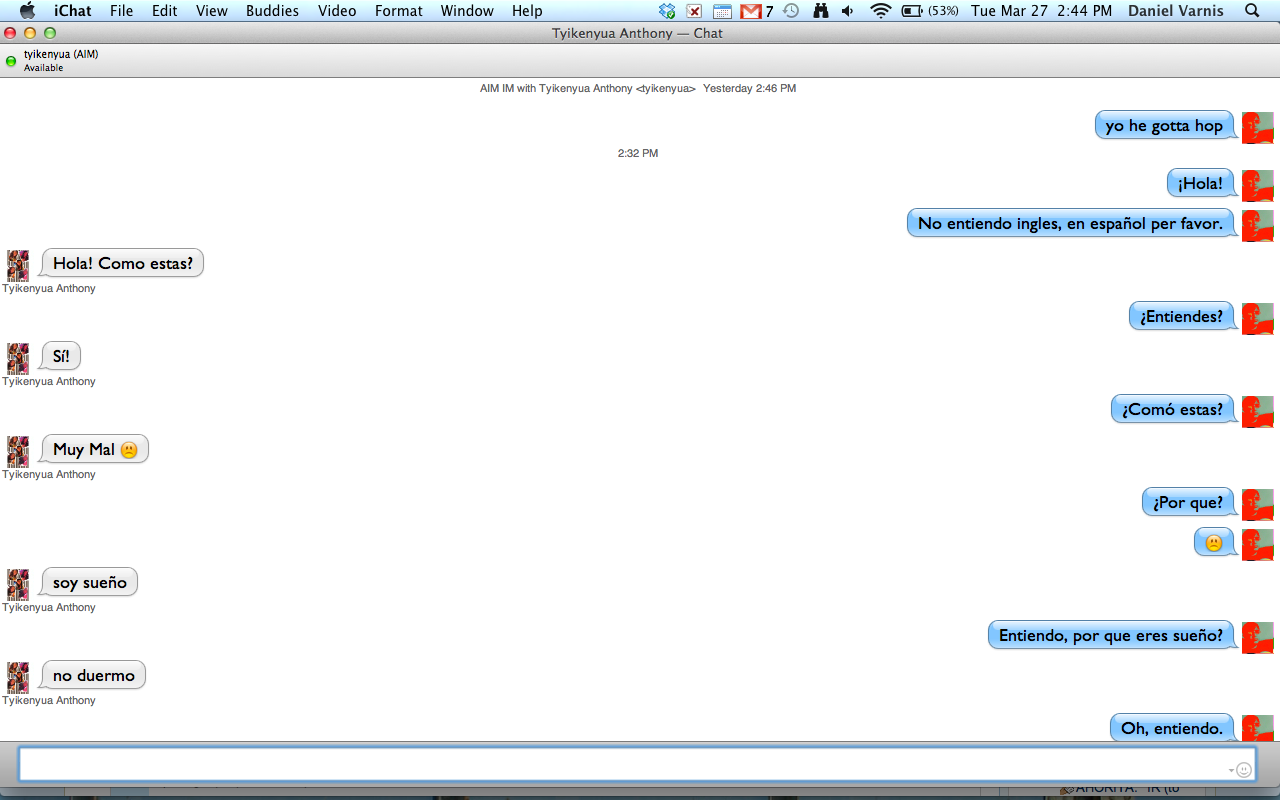Click the 'soy sueño' message bubble
This screenshot has width=1280, height=800.
(90, 582)
